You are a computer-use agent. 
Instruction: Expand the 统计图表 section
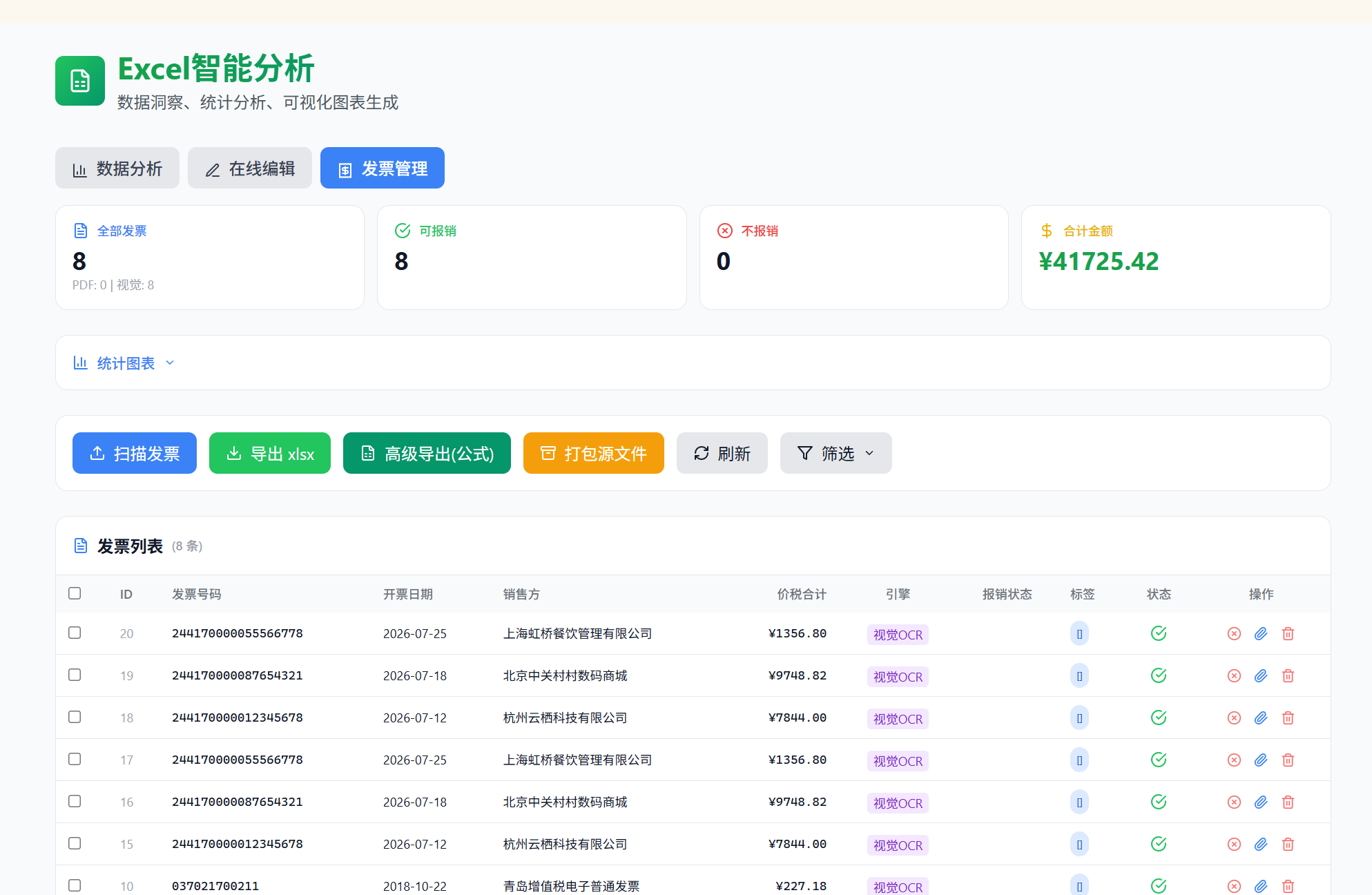pos(124,363)
